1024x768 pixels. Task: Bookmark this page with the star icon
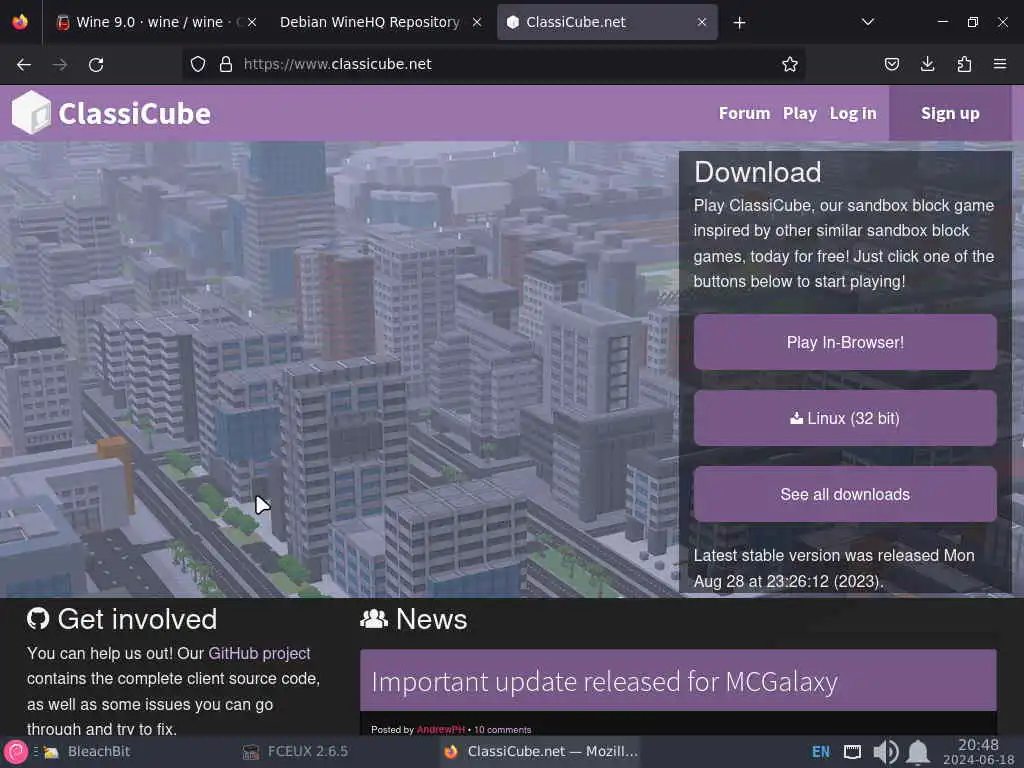tap(790, 64)
